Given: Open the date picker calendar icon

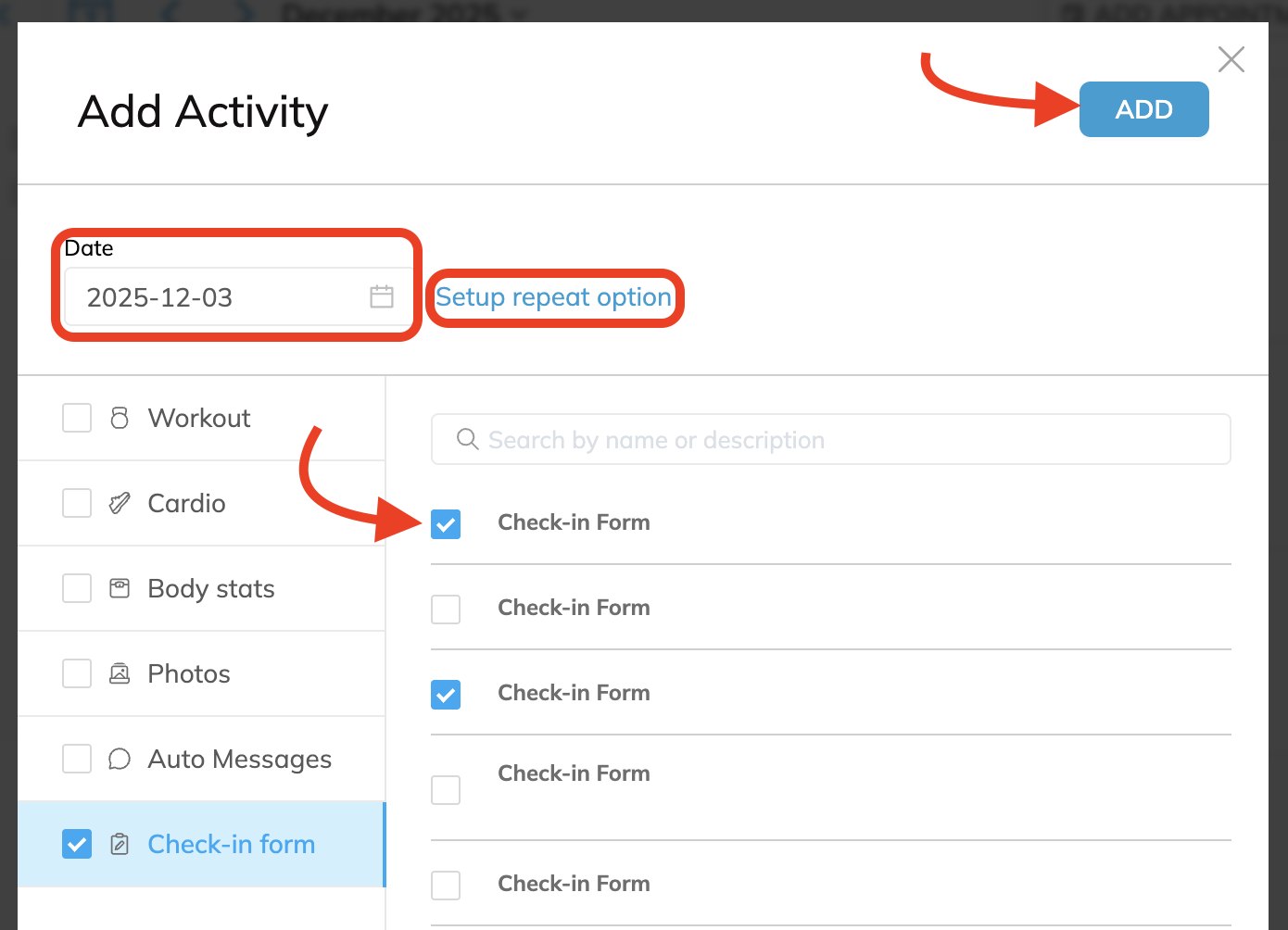Looking at the screenshot, I should [382, 296].
